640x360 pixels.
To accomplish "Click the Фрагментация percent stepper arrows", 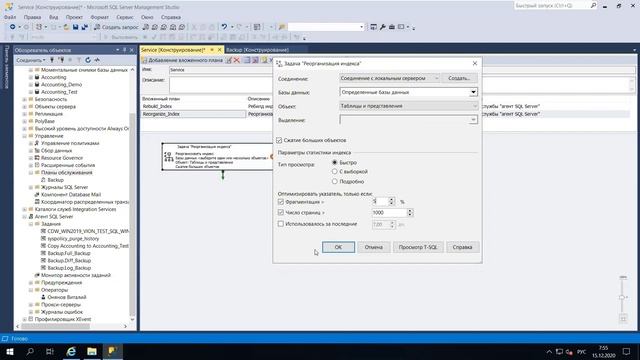I will coord(392,202).
